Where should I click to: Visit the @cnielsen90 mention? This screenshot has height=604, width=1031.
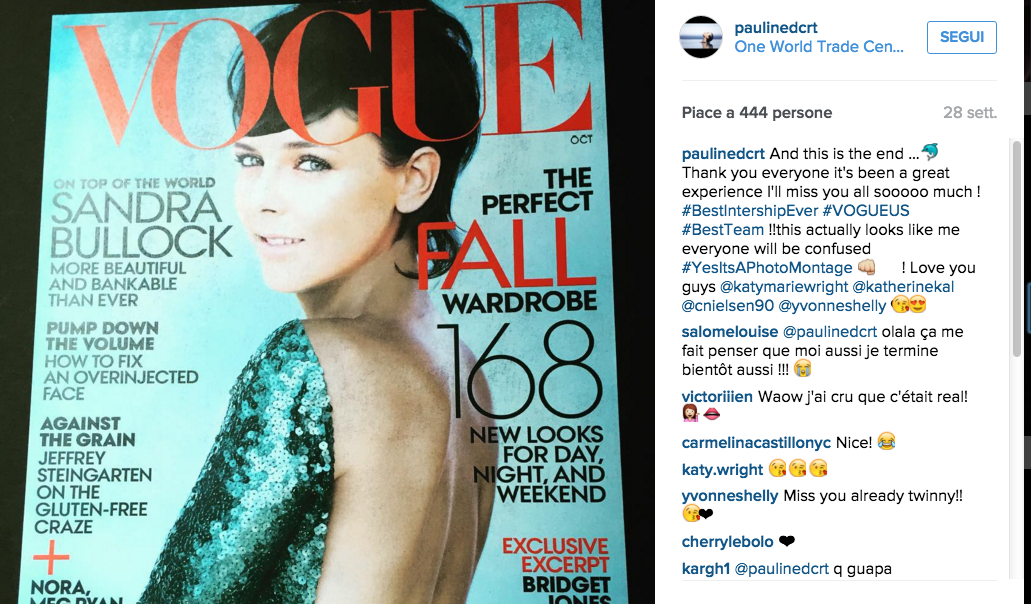click(727, 306)
